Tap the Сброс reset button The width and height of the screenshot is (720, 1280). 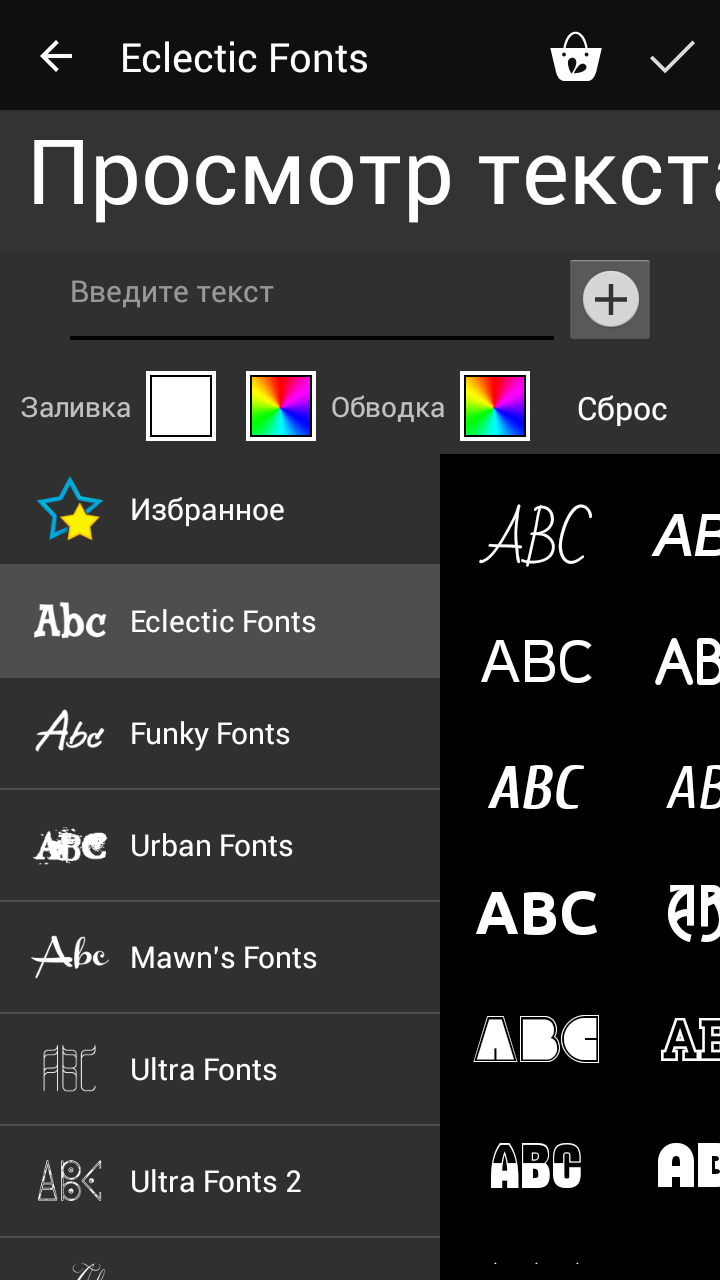(x=622, y=409)
